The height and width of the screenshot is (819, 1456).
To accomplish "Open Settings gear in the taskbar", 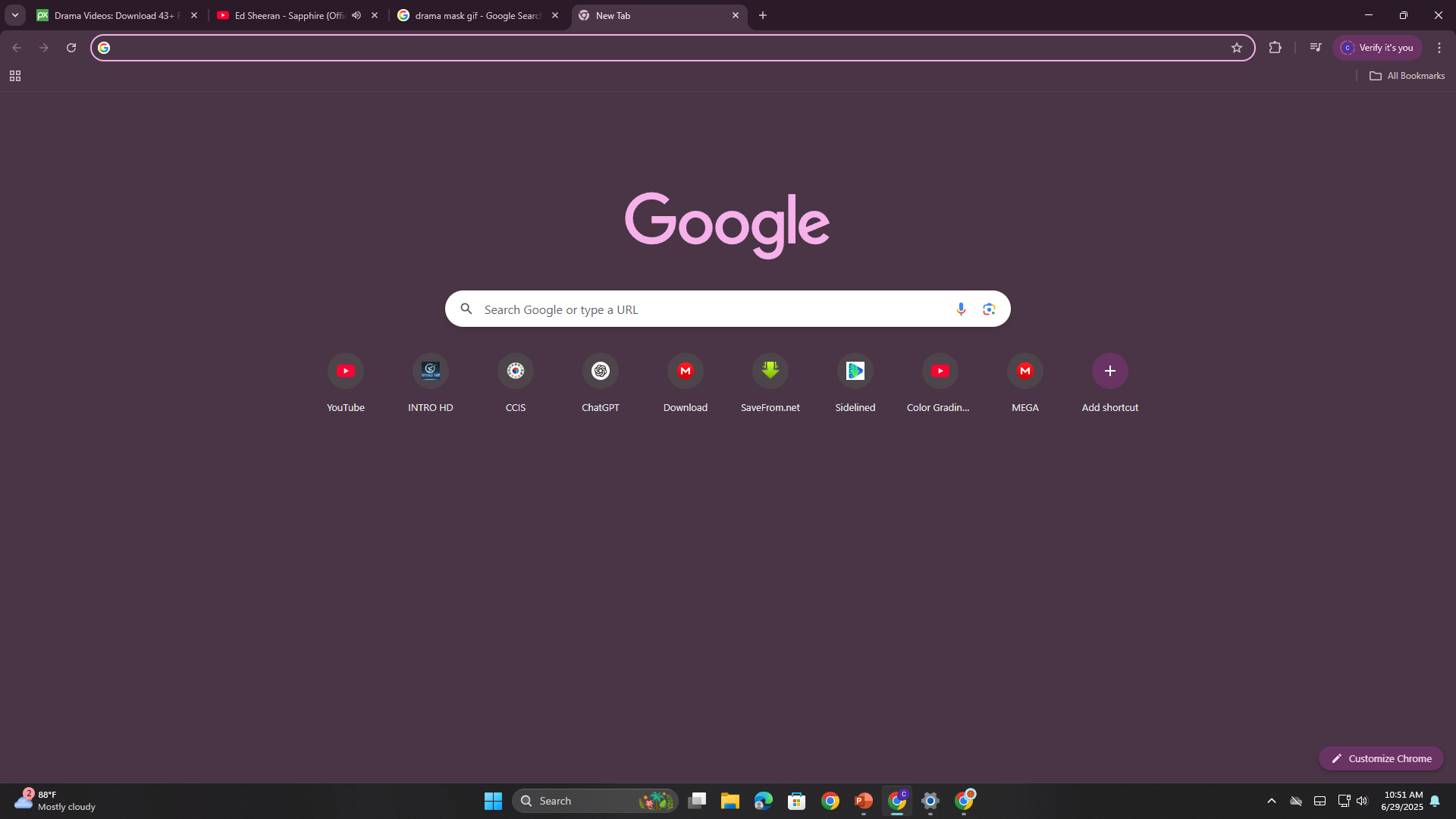I will (x=930, y=801).
